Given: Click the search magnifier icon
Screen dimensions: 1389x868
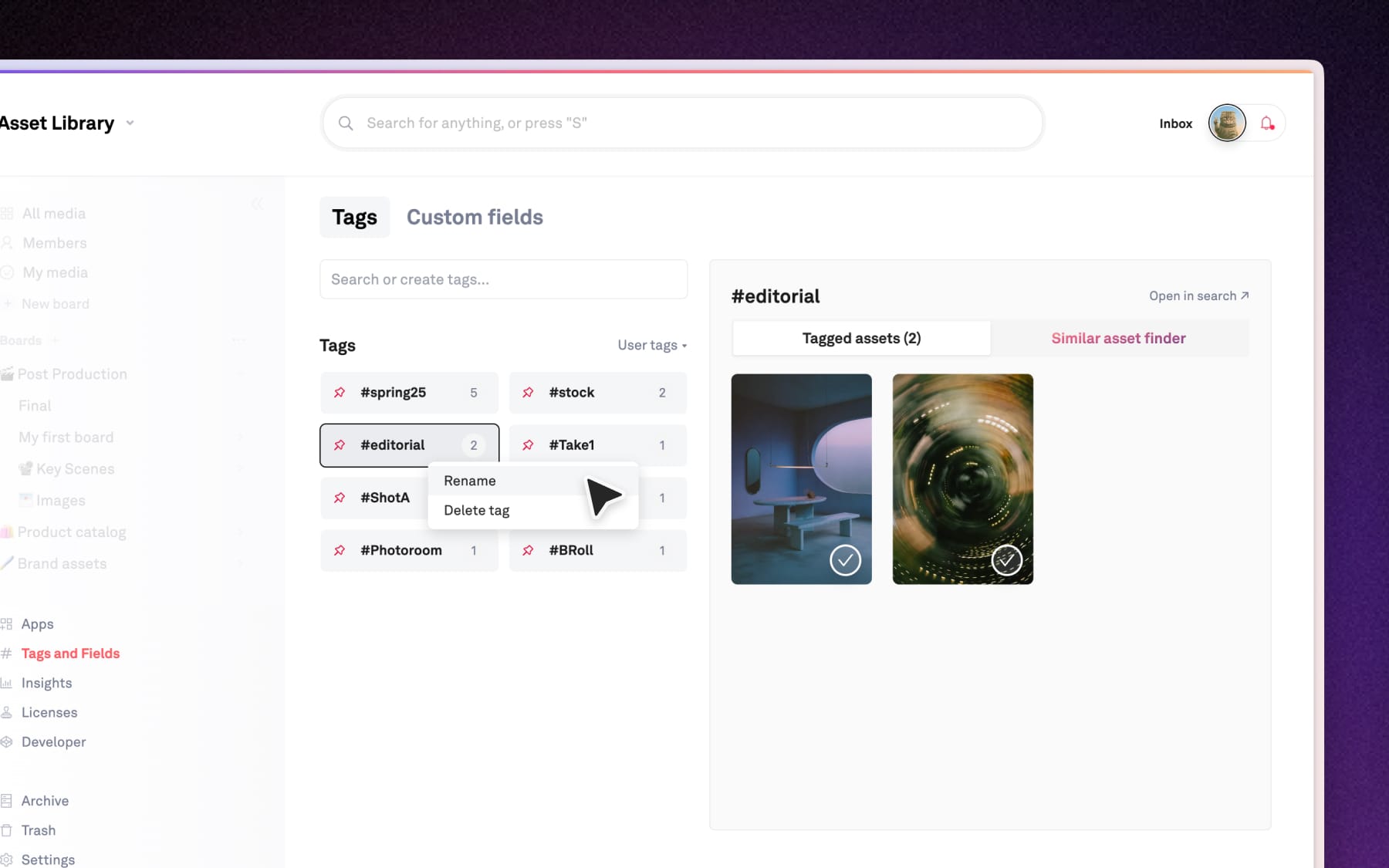Looking at the screenshot, I should [x=346, y=123].
